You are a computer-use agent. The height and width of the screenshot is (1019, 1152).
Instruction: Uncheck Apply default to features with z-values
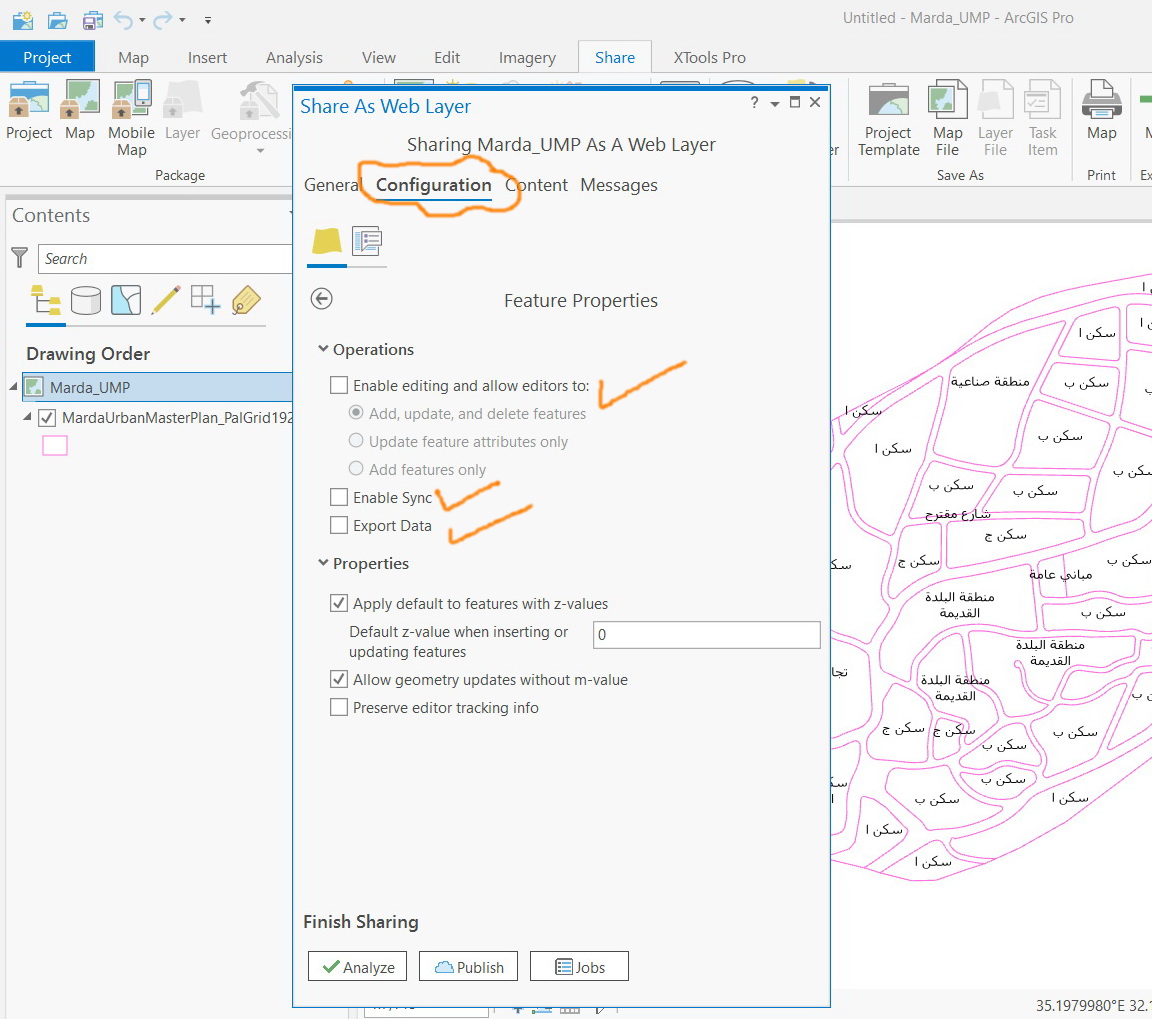(339, 603)
